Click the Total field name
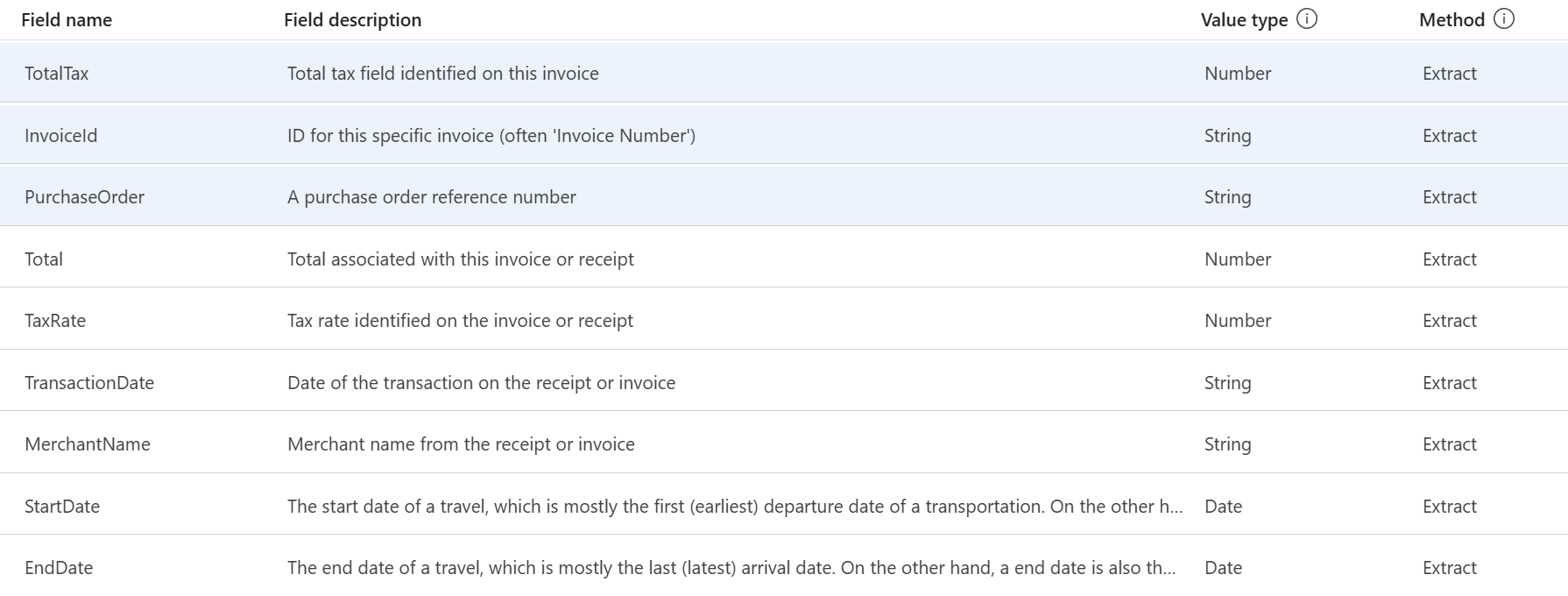 pyautogui.click(x=44, y=259)
